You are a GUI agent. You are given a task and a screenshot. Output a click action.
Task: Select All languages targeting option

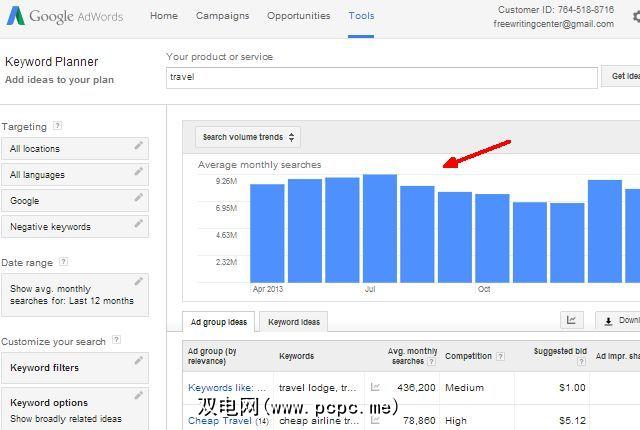75,175
